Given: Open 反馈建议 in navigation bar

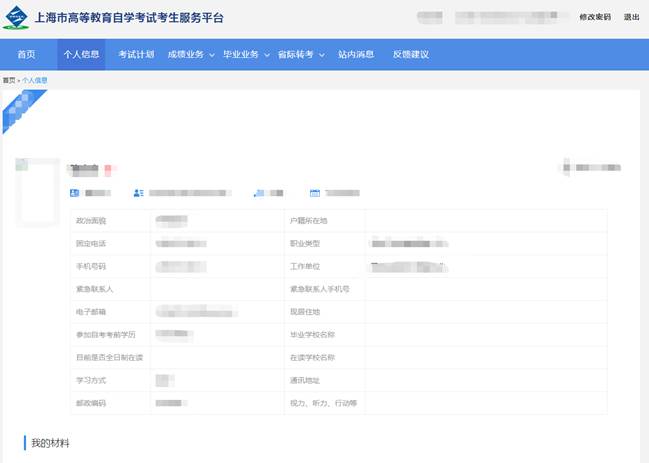Looking at the screenshot, I should pos(410,54).
